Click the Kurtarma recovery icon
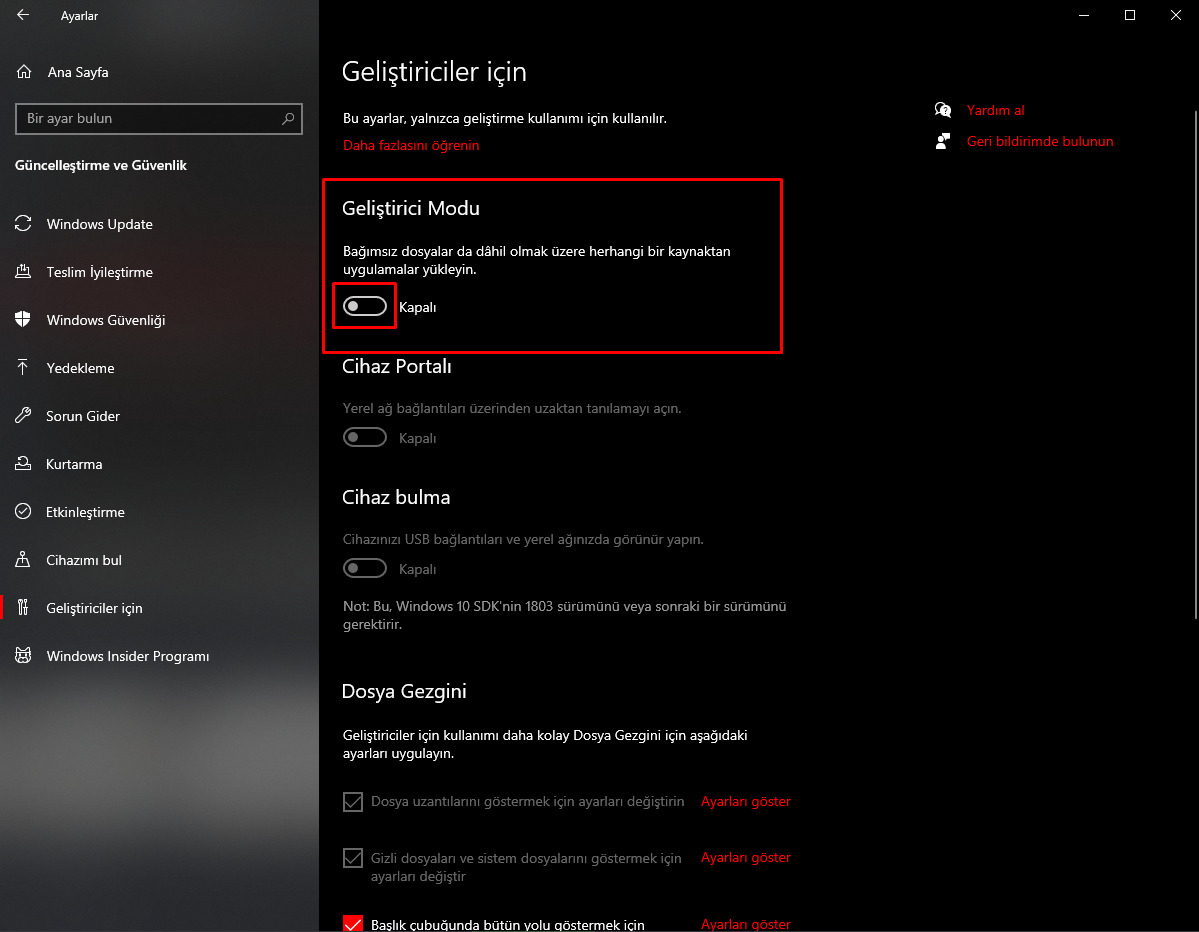The height and width of the screenshot is (932, 1199). (23, 463)
